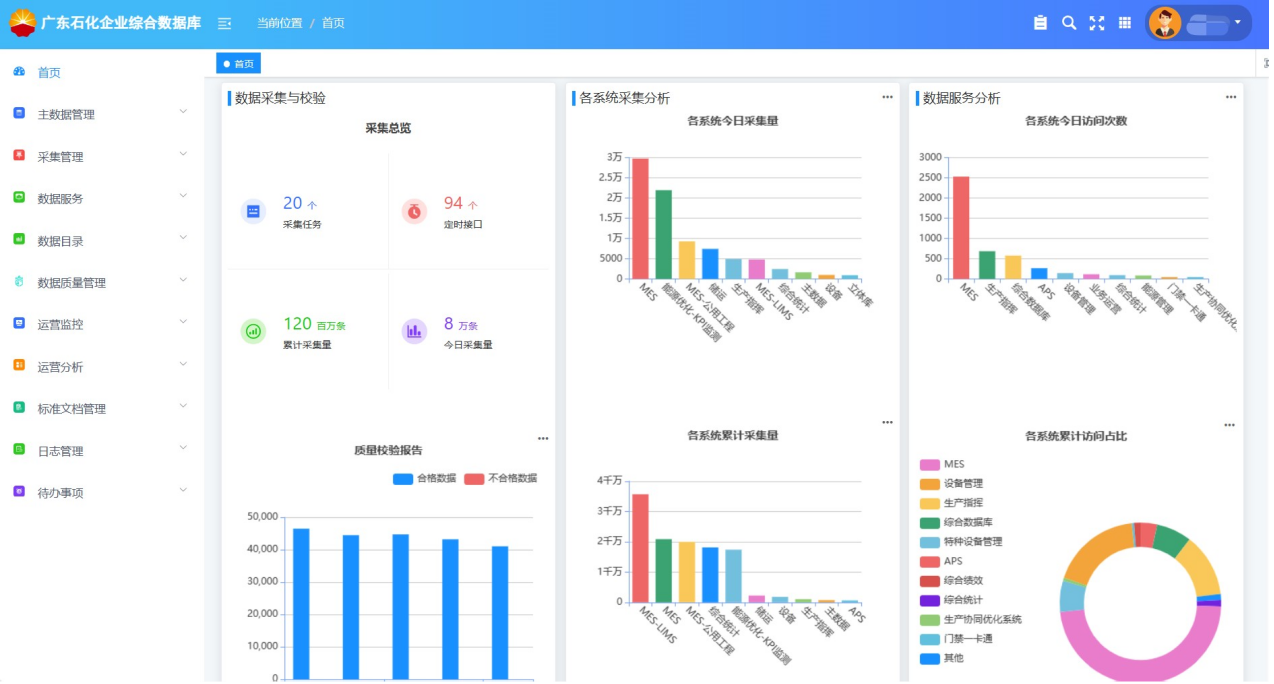
Task: Open the grid apps icon
Action: tap(1124, 23)
